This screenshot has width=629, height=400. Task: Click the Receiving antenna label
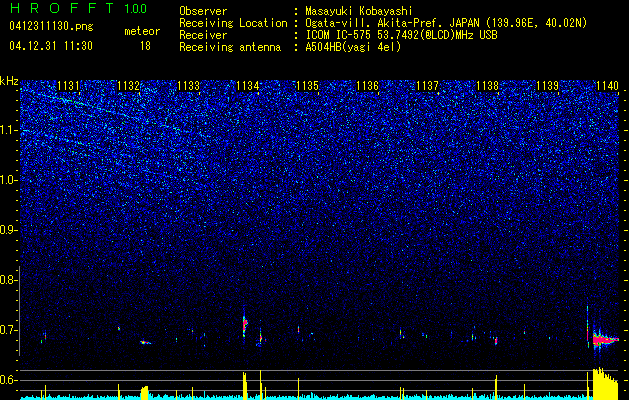[230, 47]
